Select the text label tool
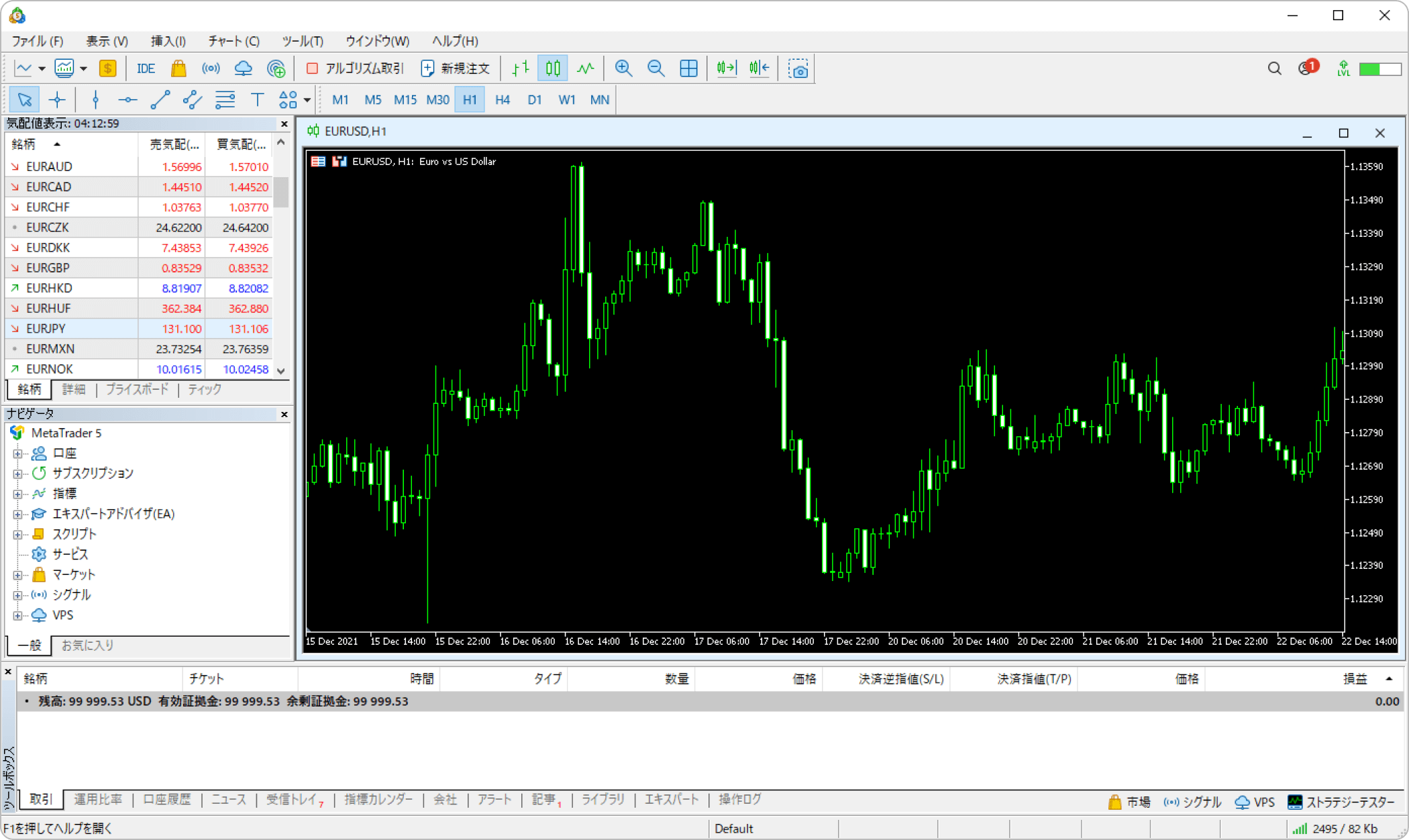The height and width of the screenshot is (840, 1409). (x=257, y=100)
